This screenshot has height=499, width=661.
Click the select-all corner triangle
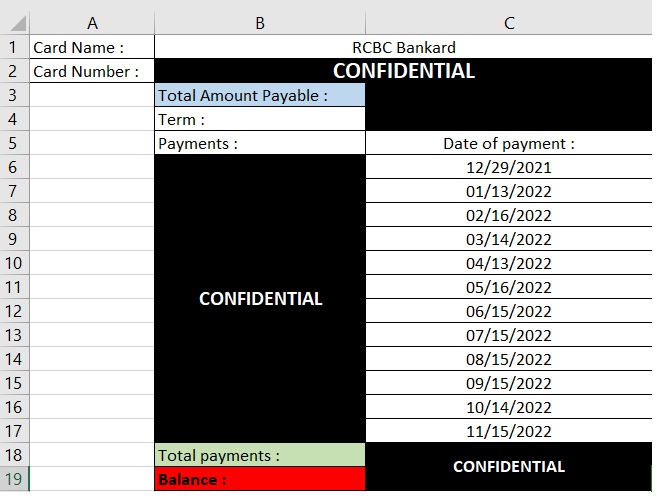[x=18, y=23]
